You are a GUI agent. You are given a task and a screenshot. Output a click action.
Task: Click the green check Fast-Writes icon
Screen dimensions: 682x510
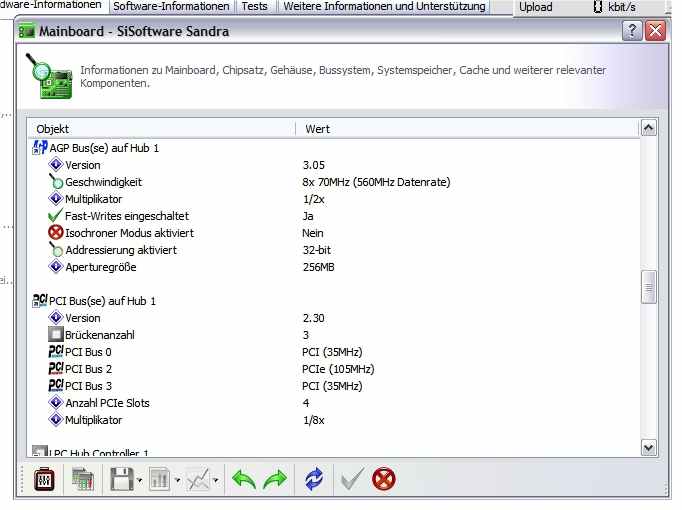pos(55,216)
